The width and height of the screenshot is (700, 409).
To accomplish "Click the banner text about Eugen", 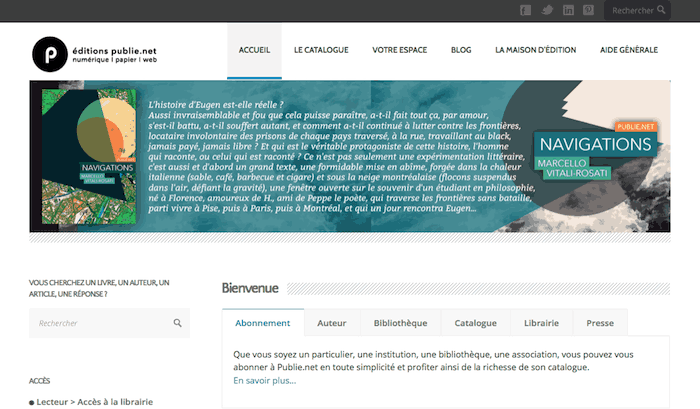I will click(x=340, y=156).
